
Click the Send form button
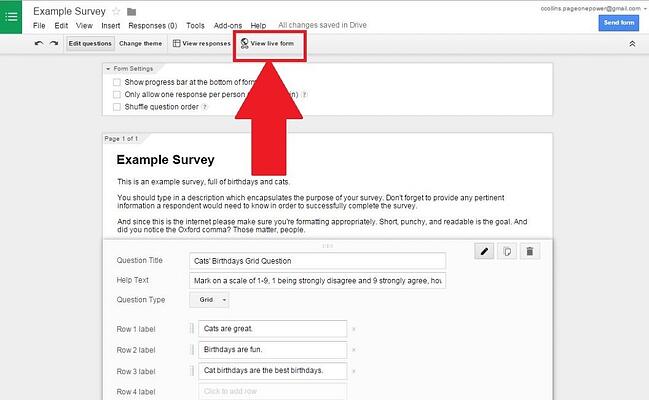click(x=619, y=23)
